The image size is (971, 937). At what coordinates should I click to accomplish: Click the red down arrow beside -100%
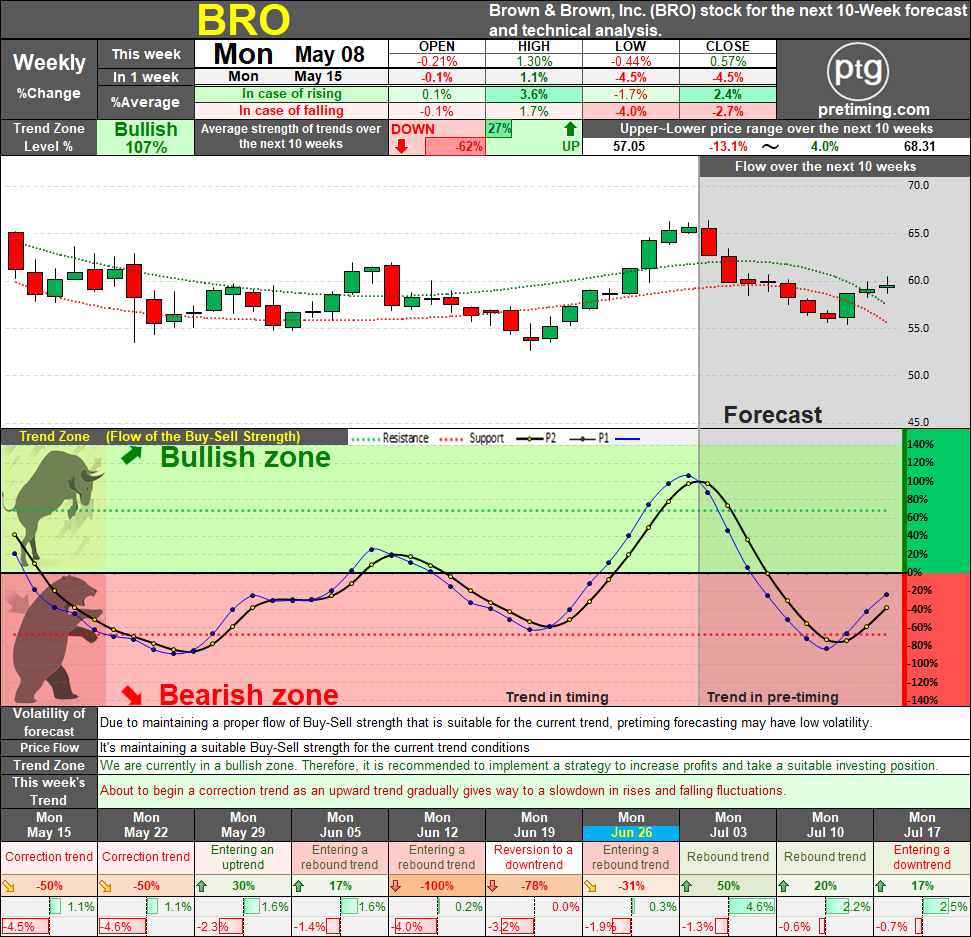tap(396, 886)
